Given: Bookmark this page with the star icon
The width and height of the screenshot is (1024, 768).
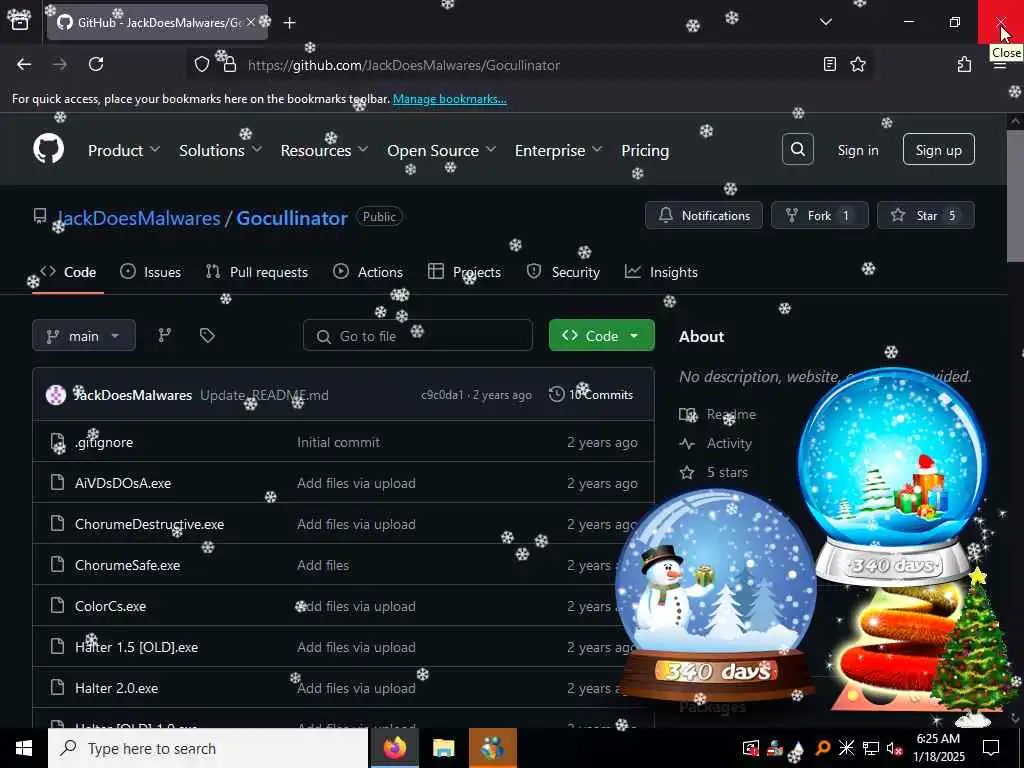Looking at the screenshot, I should tap(858, 64).
